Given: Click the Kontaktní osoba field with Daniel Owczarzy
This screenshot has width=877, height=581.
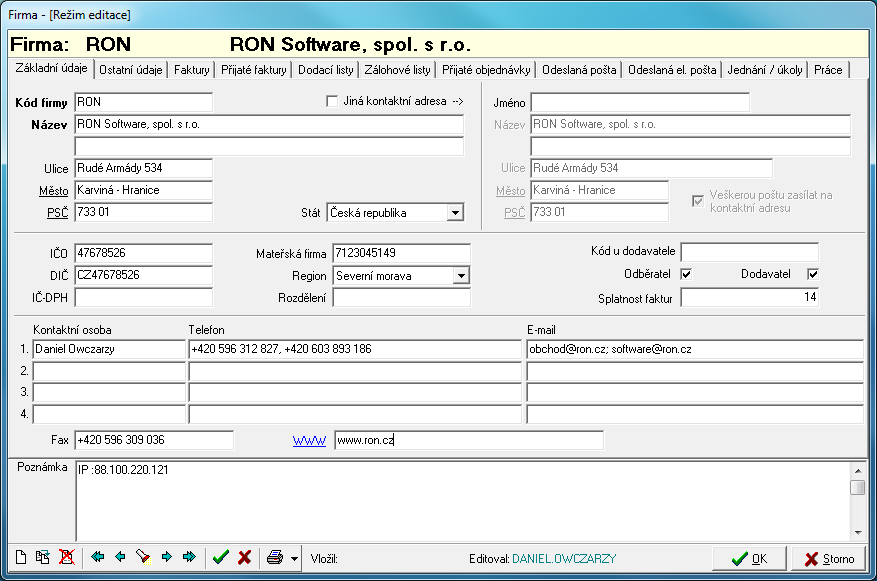Looking at the screenshot, I should click(109, 349).
